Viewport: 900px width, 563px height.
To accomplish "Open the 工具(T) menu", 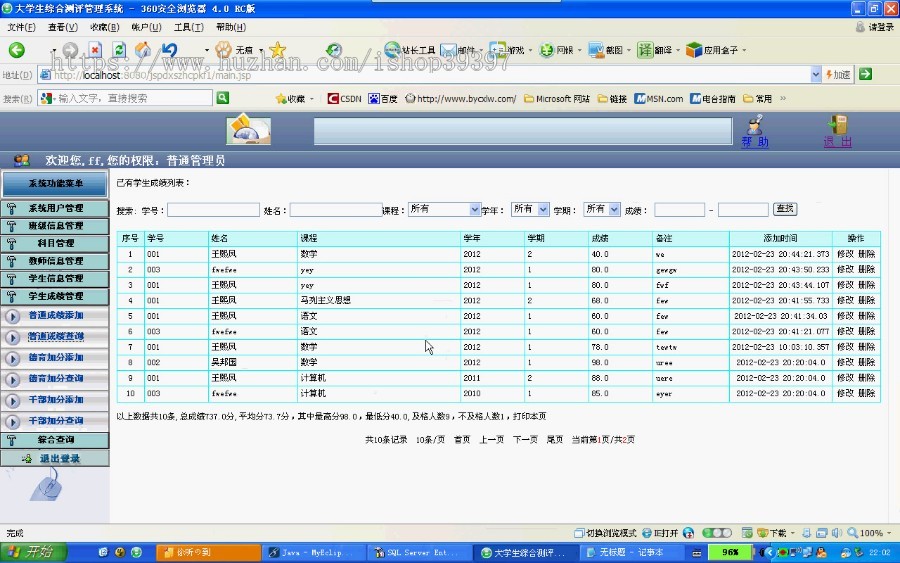I will tap(189, 27).
